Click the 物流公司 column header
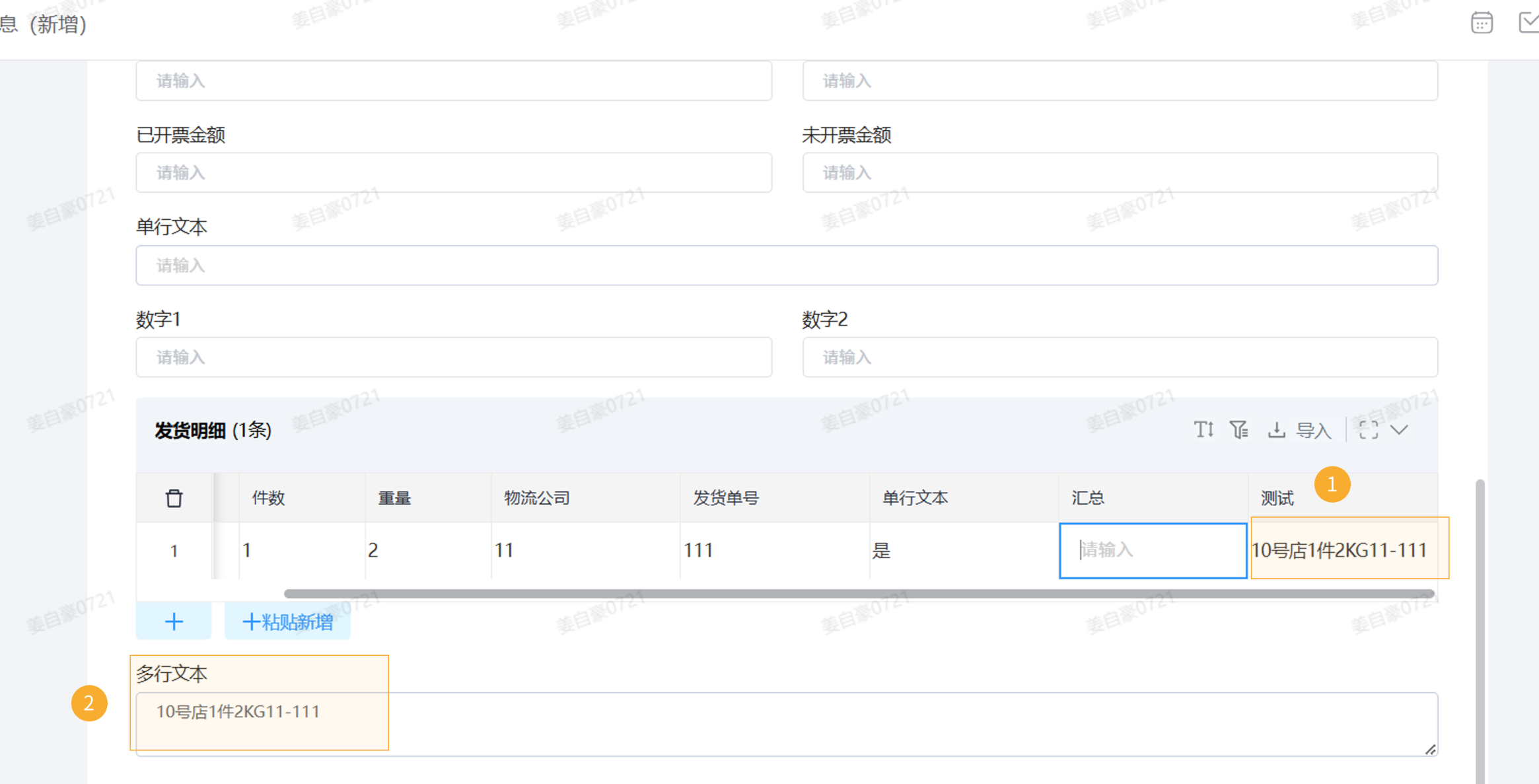Image resolution: width=1539 pixels, height=784 pixels. click(x=586, y=498)
